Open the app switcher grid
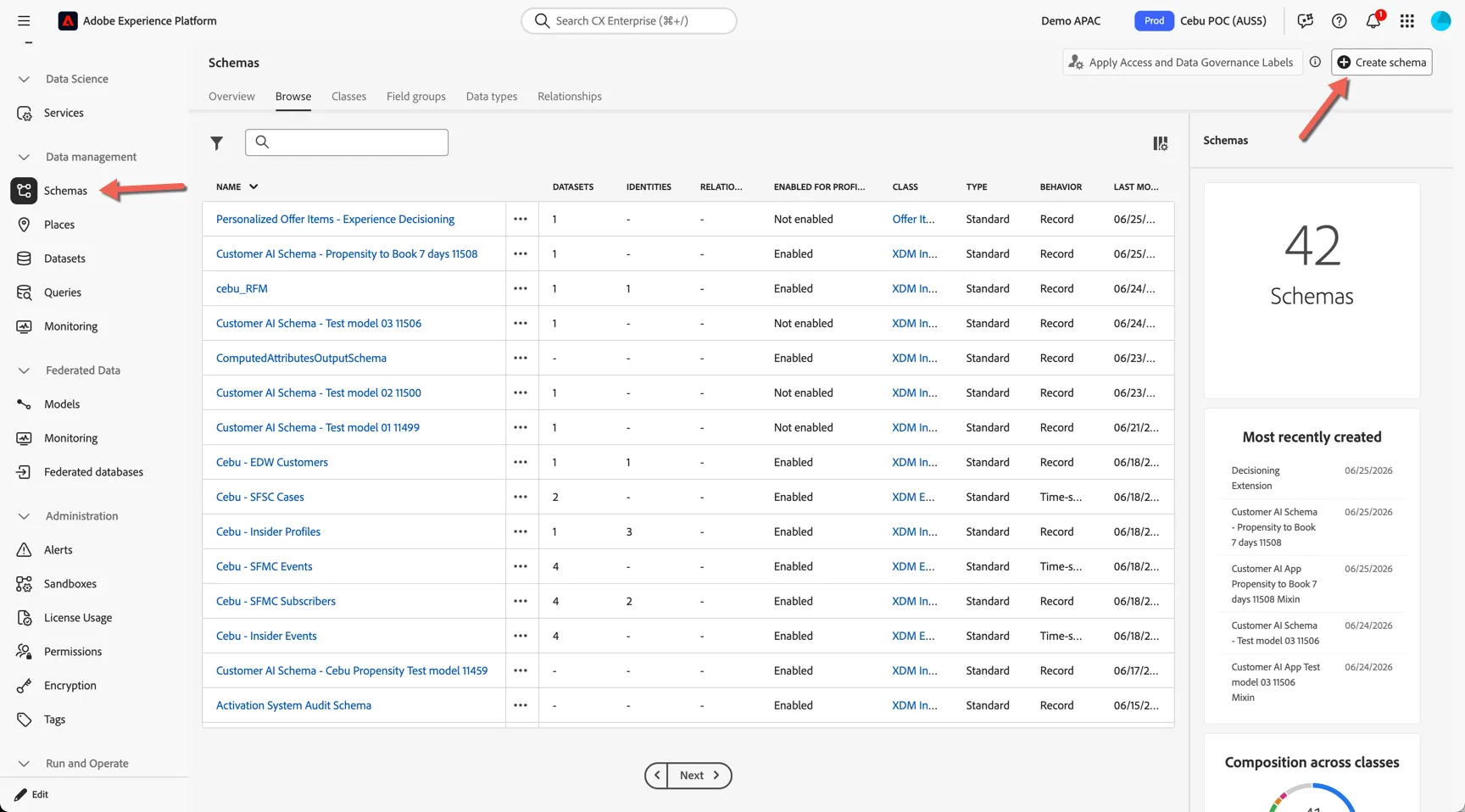Screen dimensions: 1465x812 (x=1407, y=20)
